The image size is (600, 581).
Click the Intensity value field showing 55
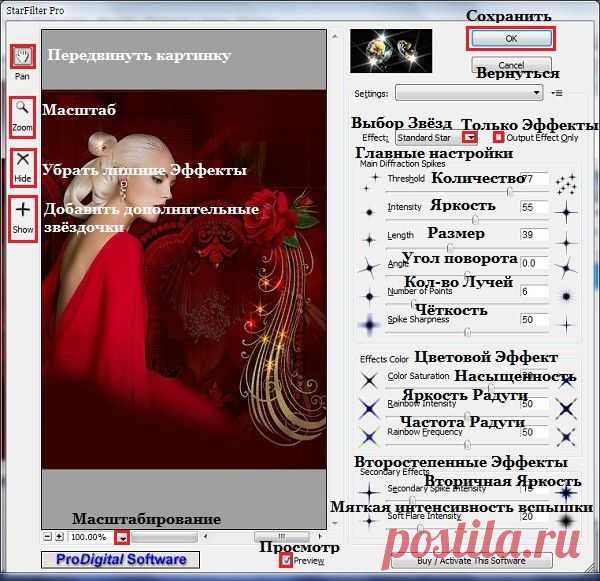[534, 207]
